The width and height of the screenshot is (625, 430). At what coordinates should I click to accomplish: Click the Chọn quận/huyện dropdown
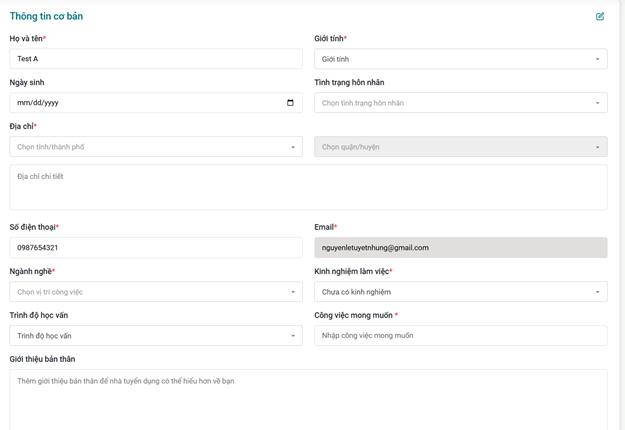point(460,147)
